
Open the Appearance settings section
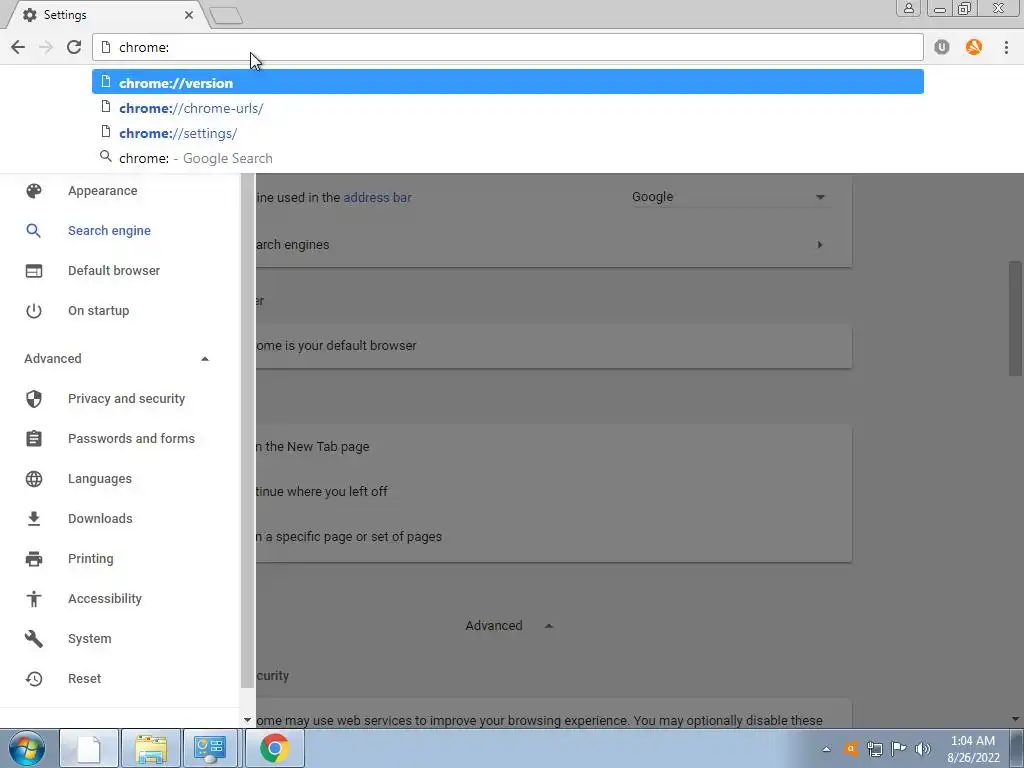(103, 191)
